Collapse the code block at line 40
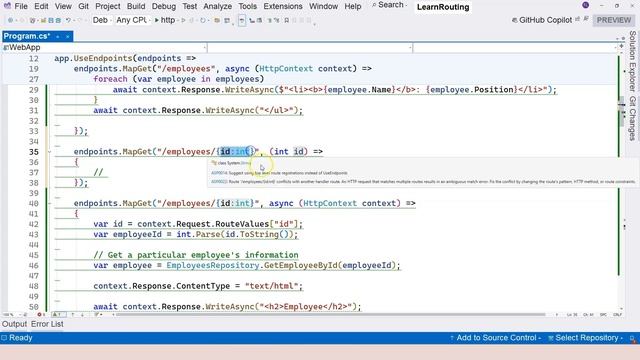640x360 pixels. 49,203
